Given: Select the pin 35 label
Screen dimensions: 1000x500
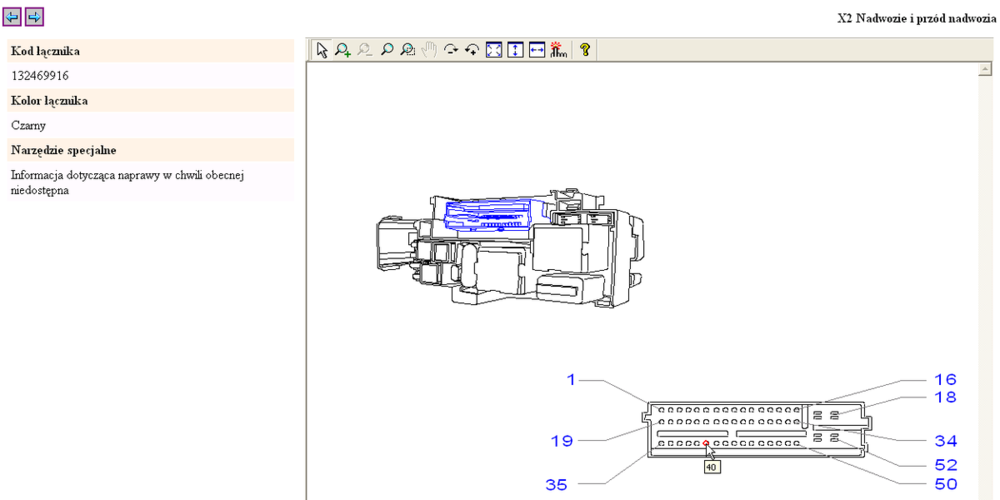Looking at the screenshot, I should [x=556, y=485].
